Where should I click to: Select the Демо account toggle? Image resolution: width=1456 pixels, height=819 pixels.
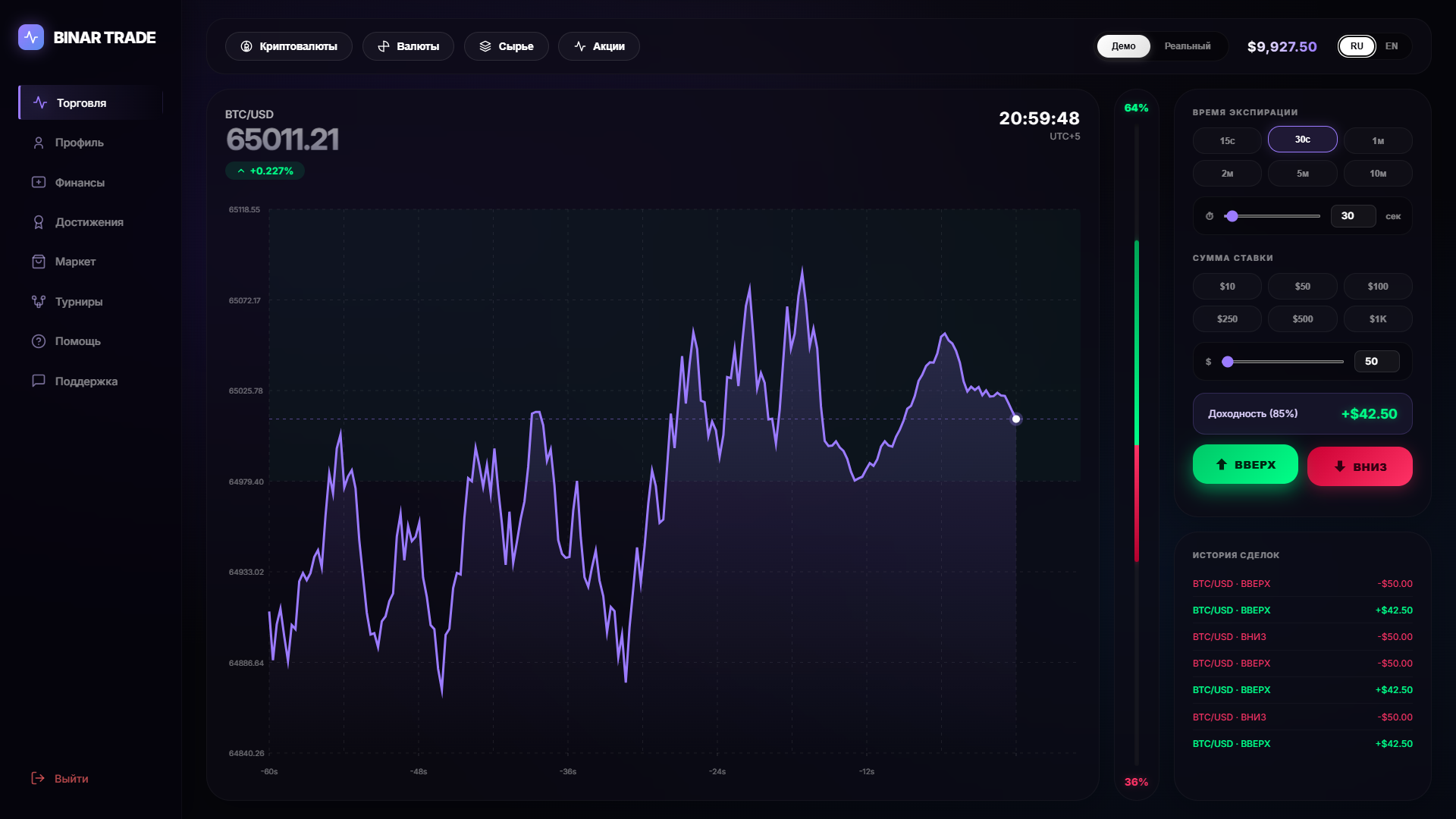1123,46
